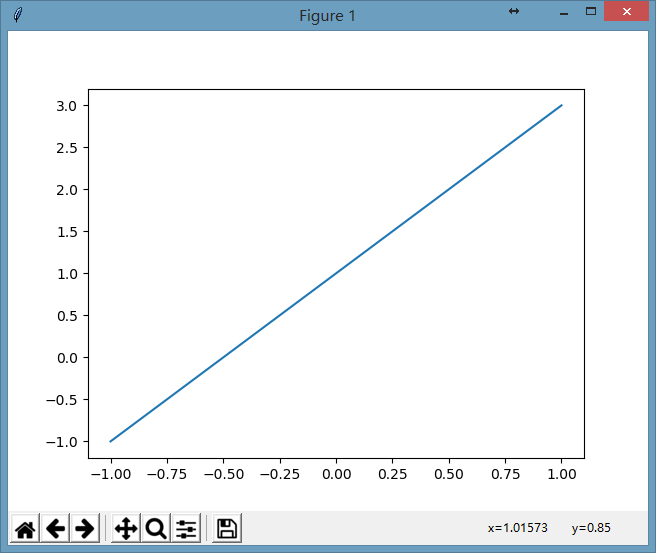Screen dimensions: 656x553
Task: Click the 0.00 x-axis tick label
Action: pyautogui.click(x=336, y=474)
